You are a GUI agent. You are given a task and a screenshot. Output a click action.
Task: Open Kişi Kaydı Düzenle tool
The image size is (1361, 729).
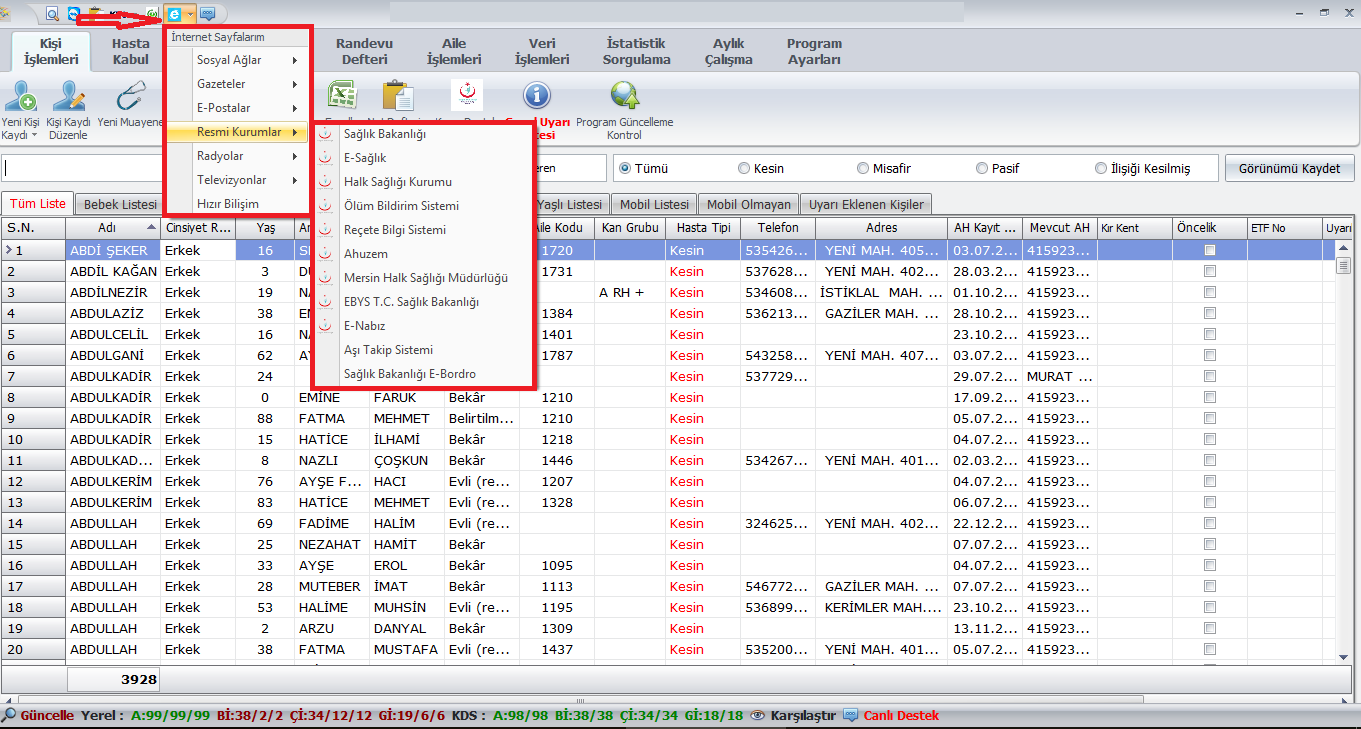[69, 98]
